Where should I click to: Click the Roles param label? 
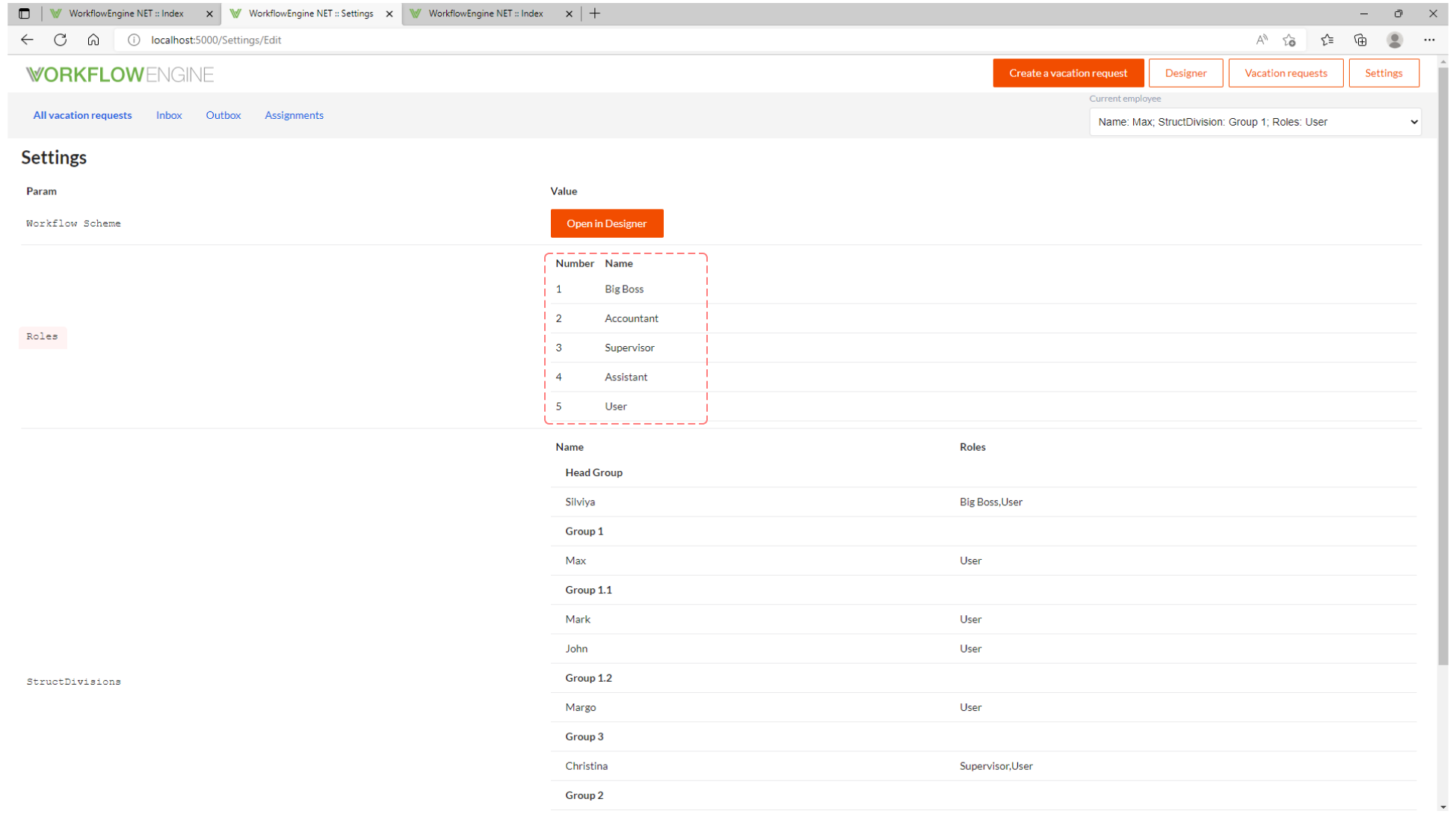(42, 336)
